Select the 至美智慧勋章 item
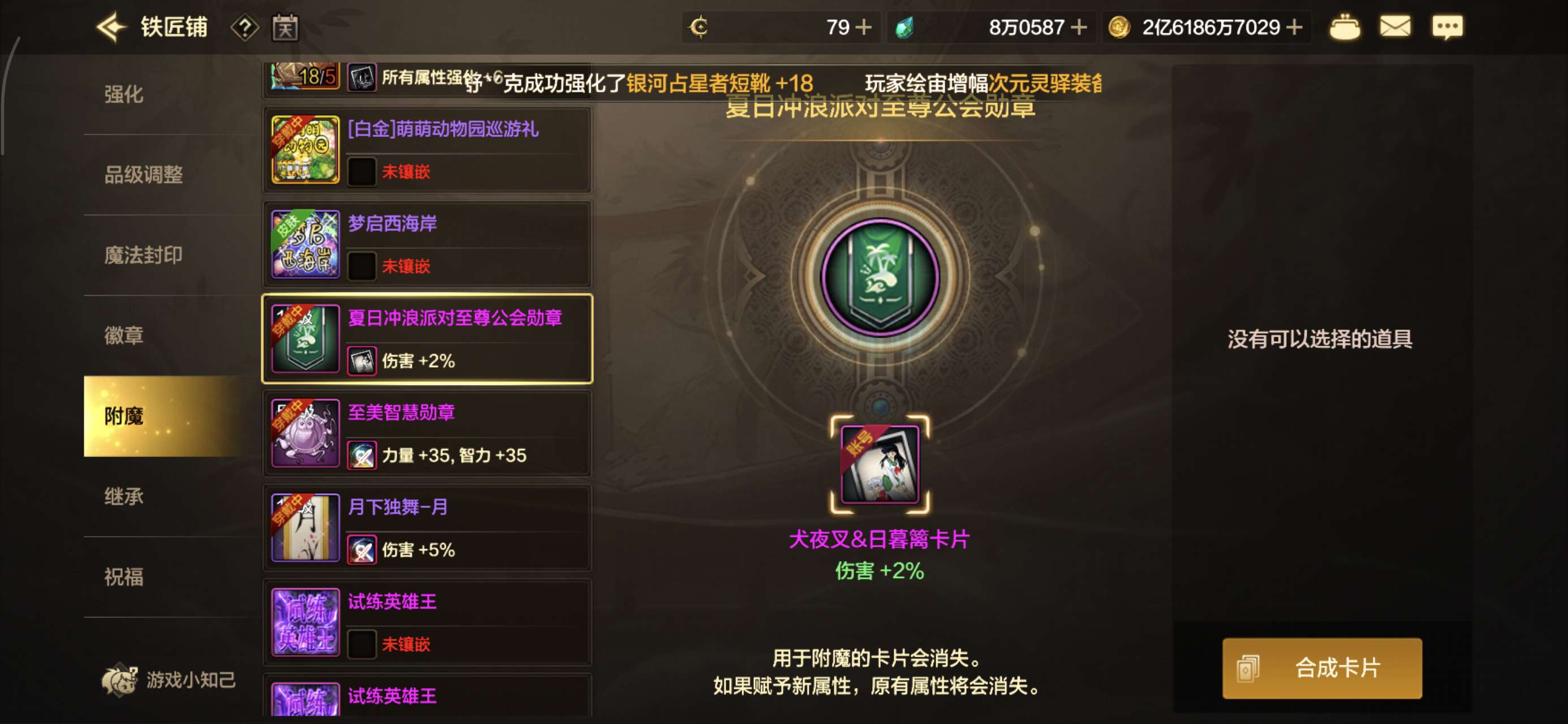 coord(427,433)
